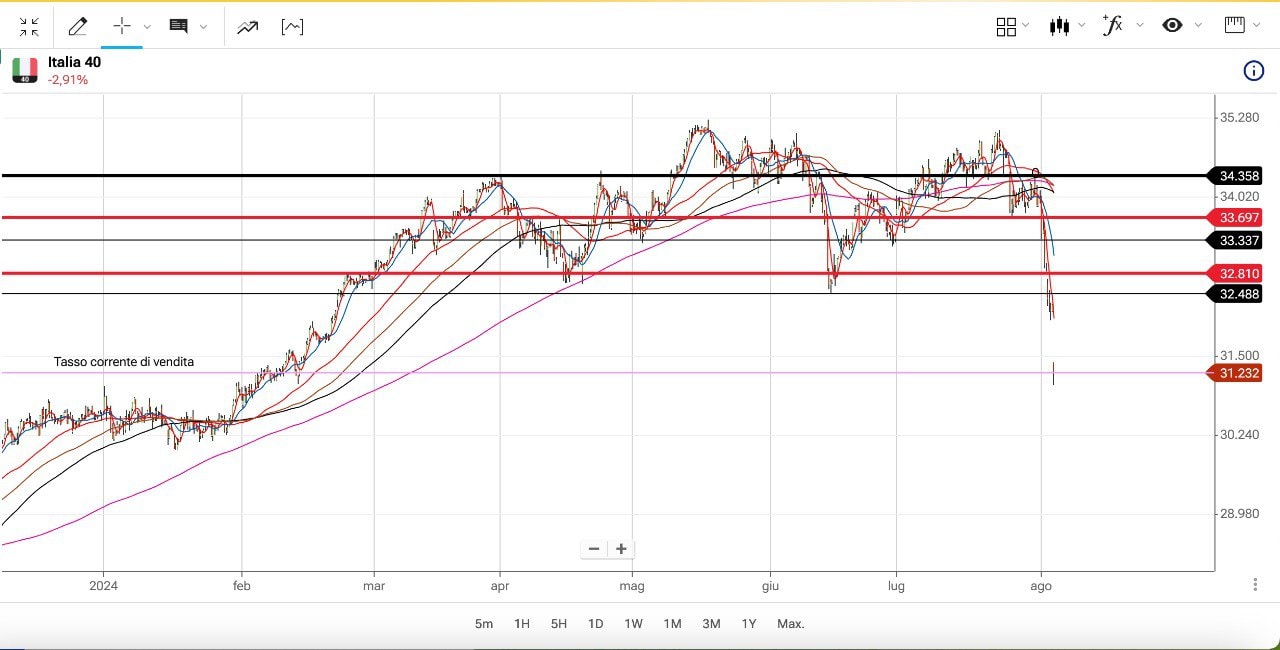Screen dimensions: 1280x650
Task: Select the 1H timeframe
Action: click(x=522, y=624)
